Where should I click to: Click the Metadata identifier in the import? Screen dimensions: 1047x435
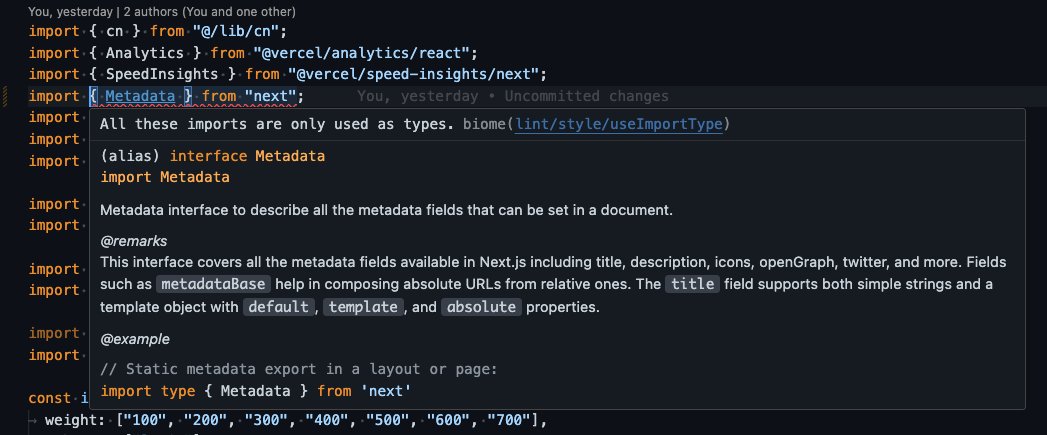click(x=140, y=96)
